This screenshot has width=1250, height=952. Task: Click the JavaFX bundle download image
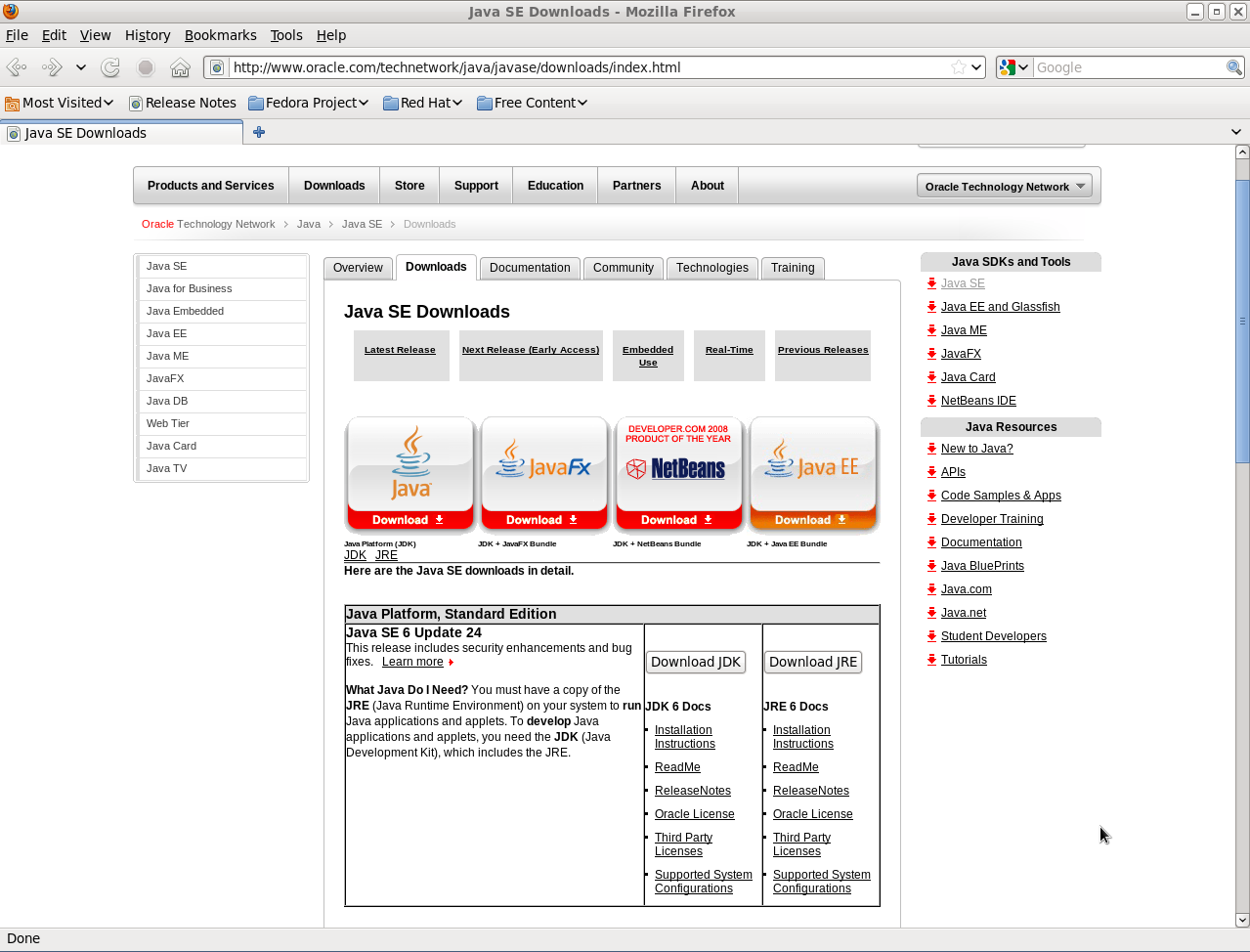pos(544,475)
